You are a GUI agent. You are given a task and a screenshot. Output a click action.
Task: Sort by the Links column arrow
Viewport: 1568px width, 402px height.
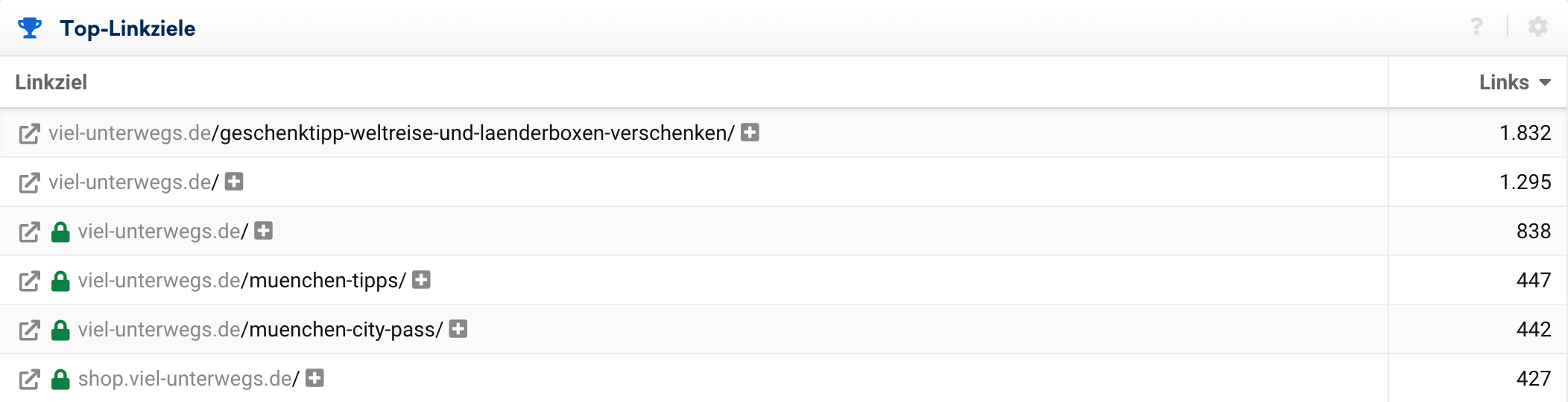1545,83
